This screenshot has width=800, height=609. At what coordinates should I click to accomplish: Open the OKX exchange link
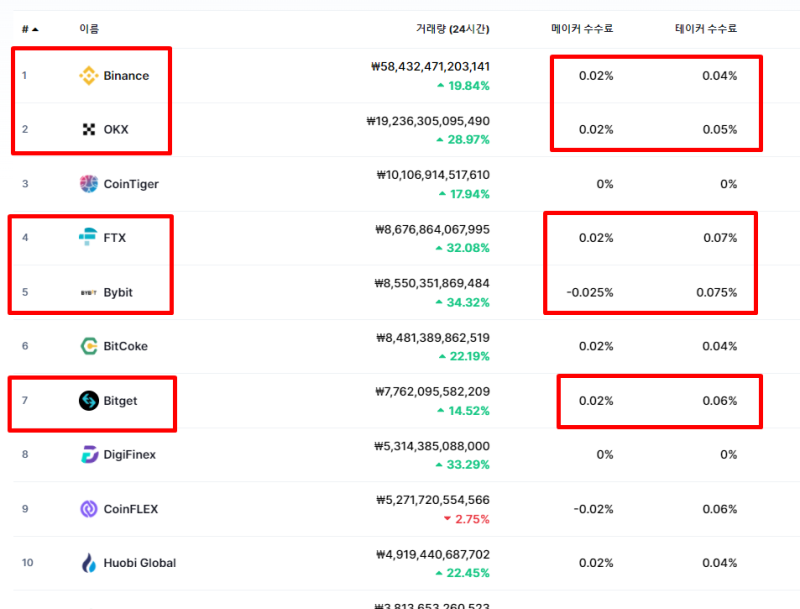(x=116, y=130)
